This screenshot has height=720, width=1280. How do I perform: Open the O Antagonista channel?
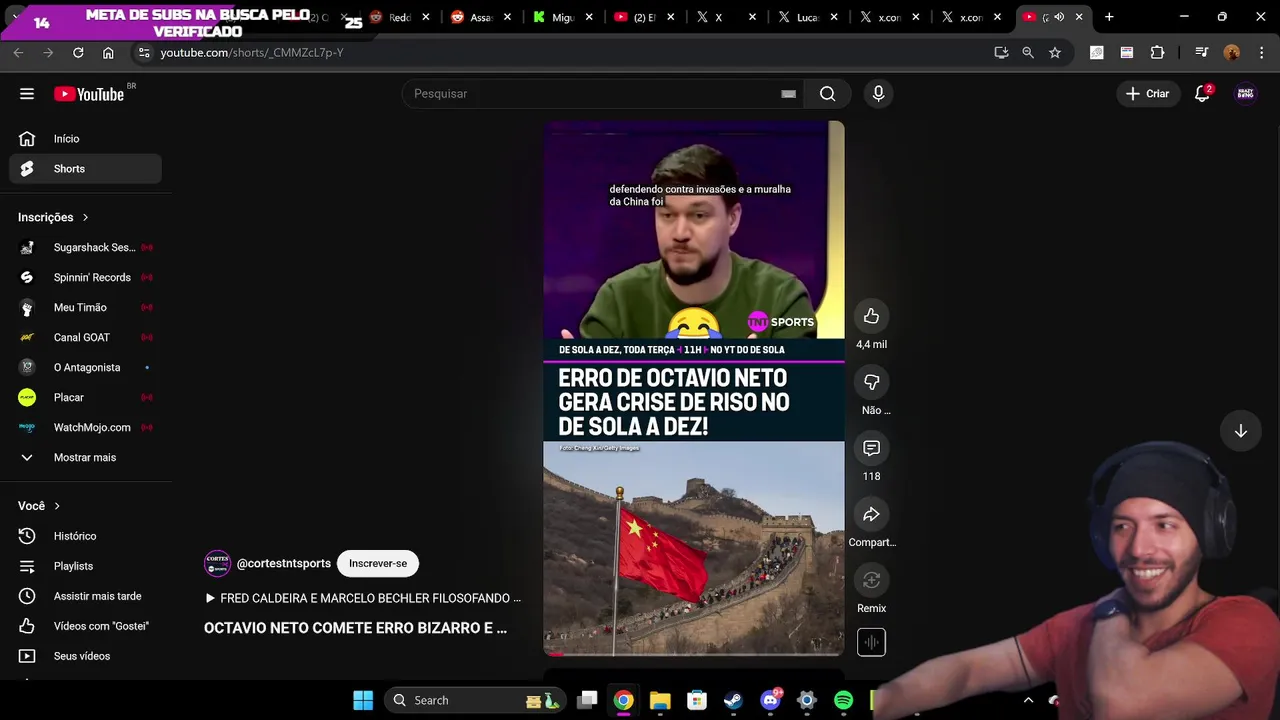pos(85,367)
